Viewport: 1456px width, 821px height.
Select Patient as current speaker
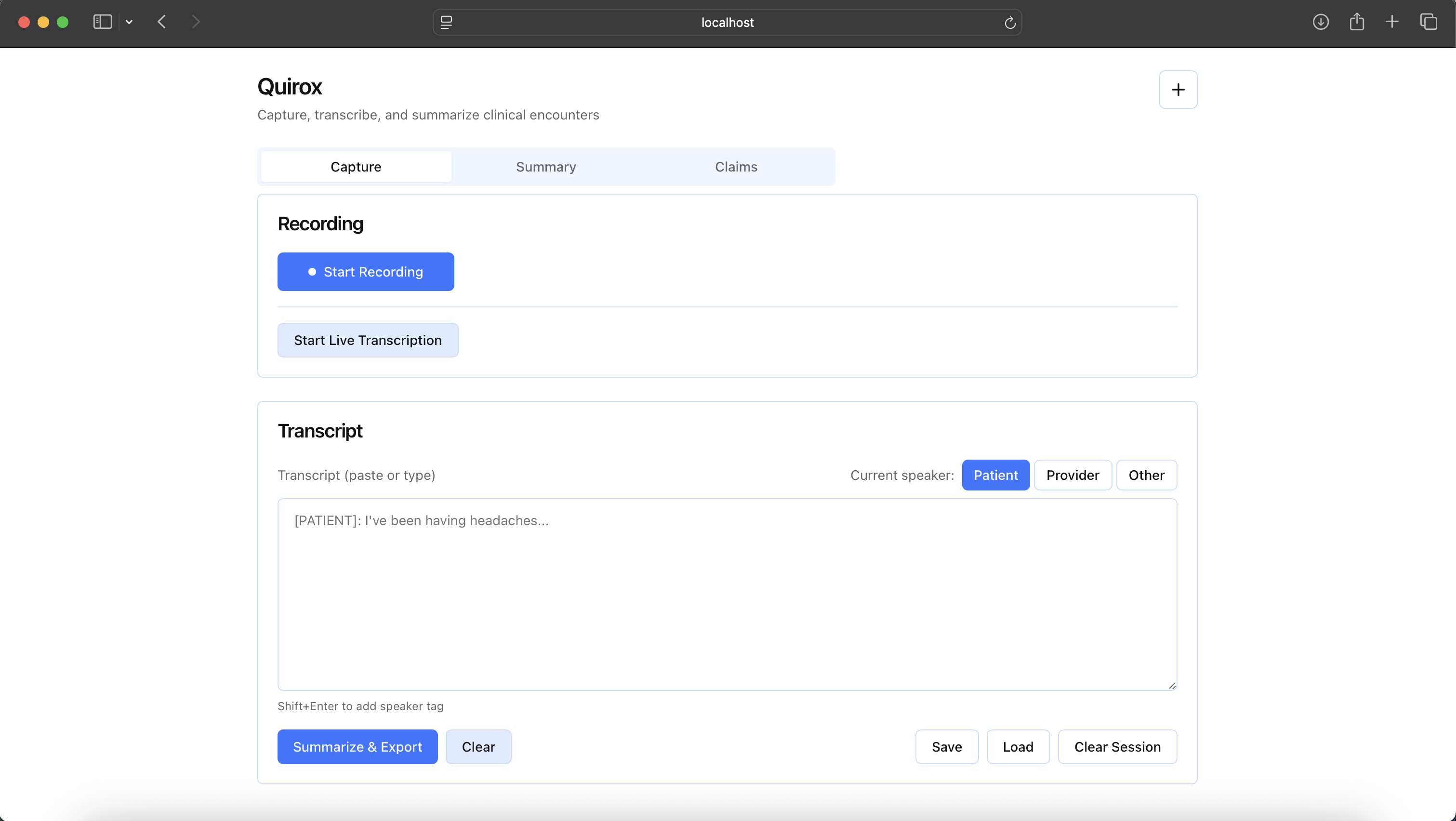[x=995, y=475]
